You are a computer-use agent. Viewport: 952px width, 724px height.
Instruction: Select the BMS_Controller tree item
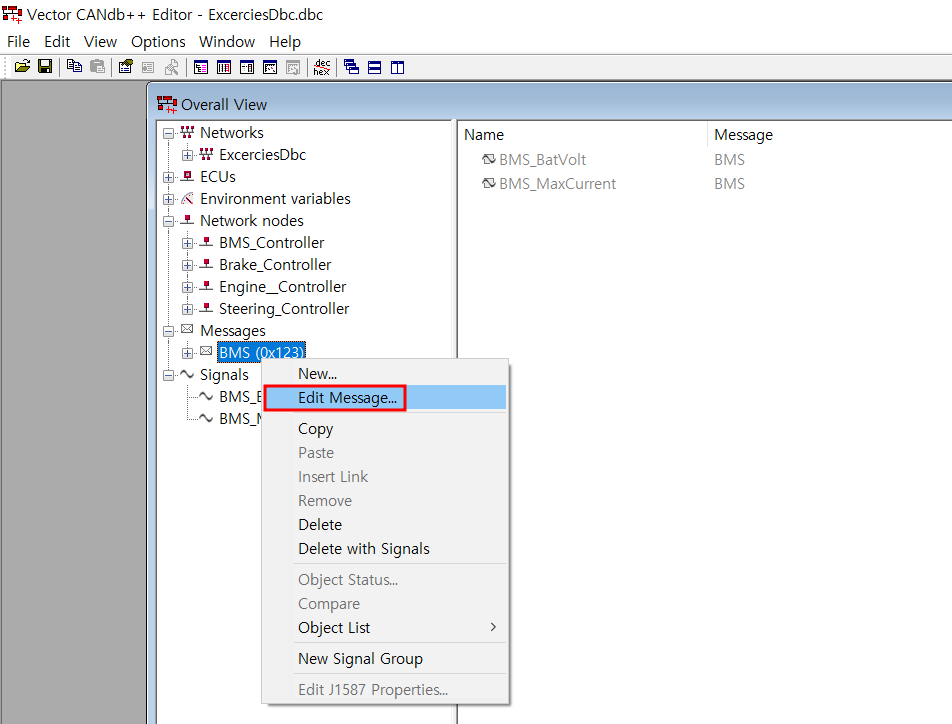click(x=271, y=243)
